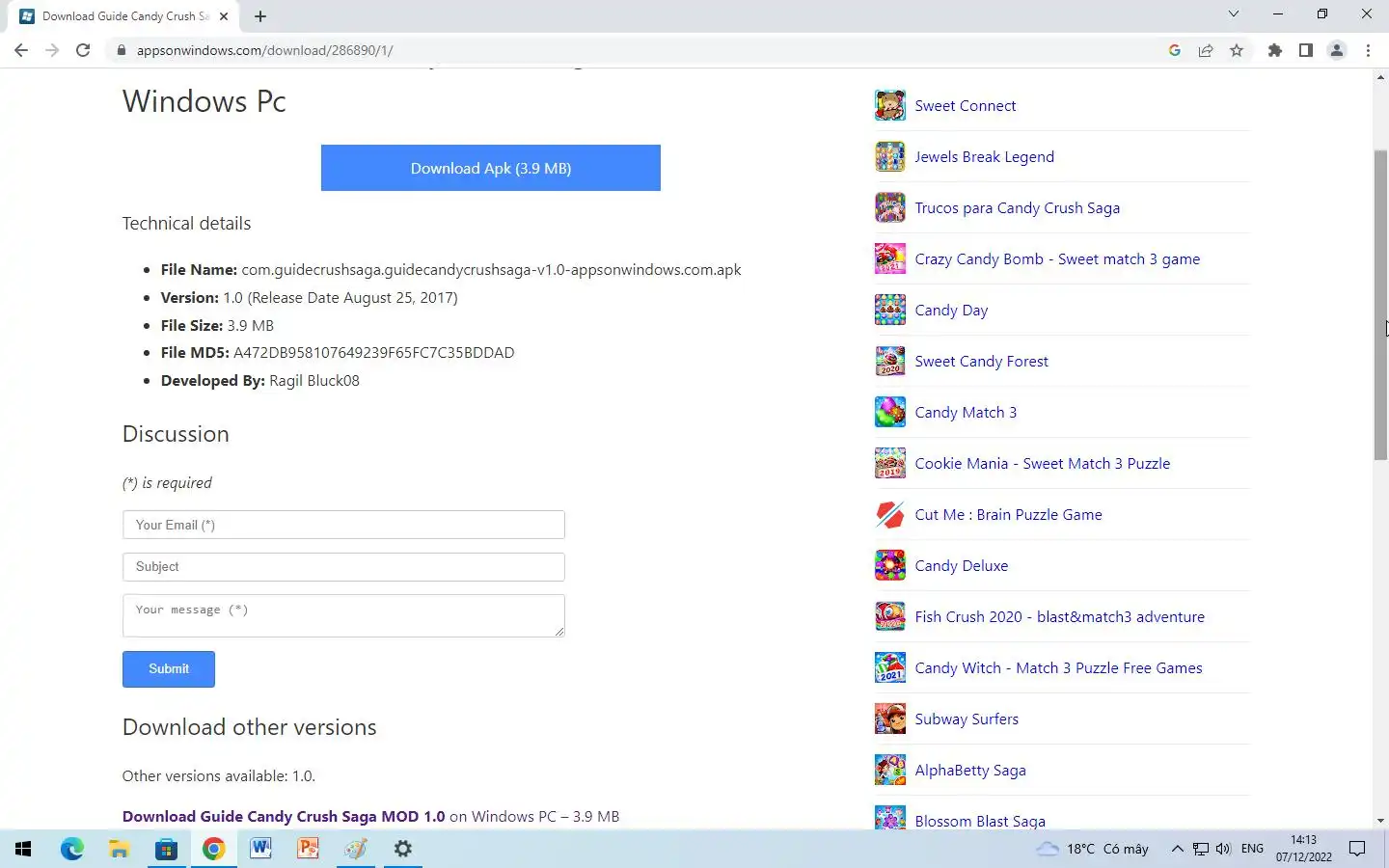Screen dimensions: 1389x868
Task: Focus the Subject field
Action: click(x=343, y=566)
